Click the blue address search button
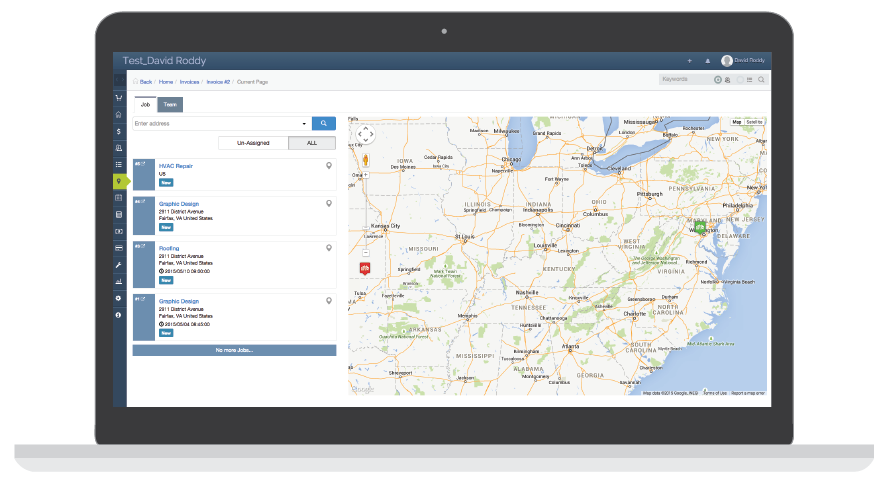Image resolution: width=885 pixels, height=480 pixels. [x=323, y=123]
